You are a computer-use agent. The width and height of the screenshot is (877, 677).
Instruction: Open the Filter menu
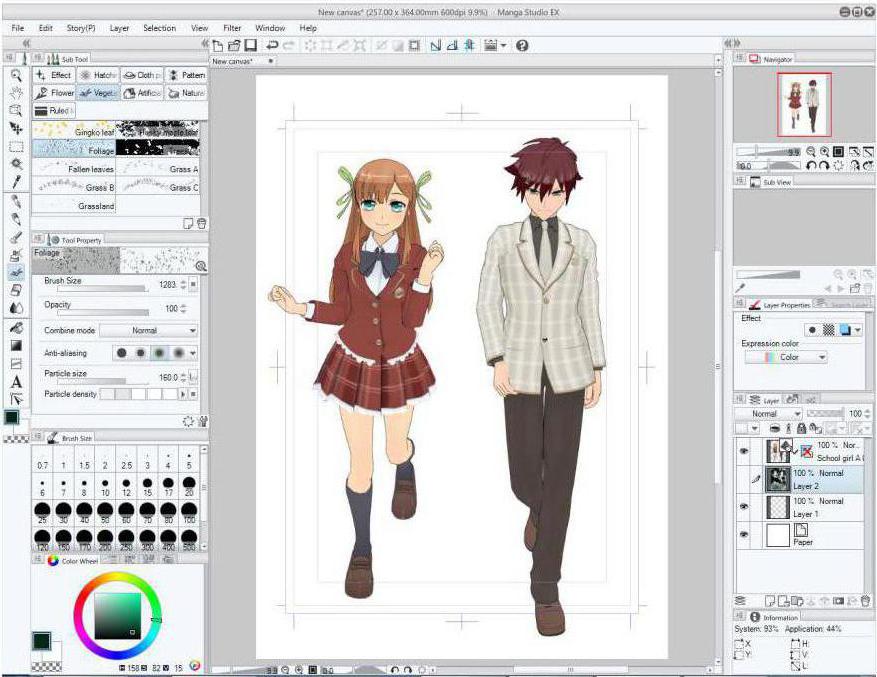[232, 28]
